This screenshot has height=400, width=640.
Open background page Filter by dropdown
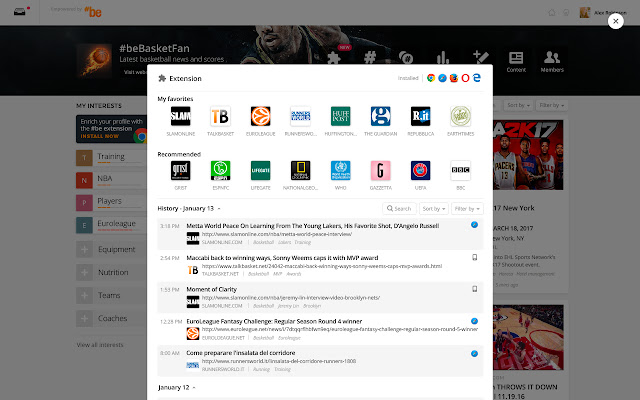click(551, 105)
